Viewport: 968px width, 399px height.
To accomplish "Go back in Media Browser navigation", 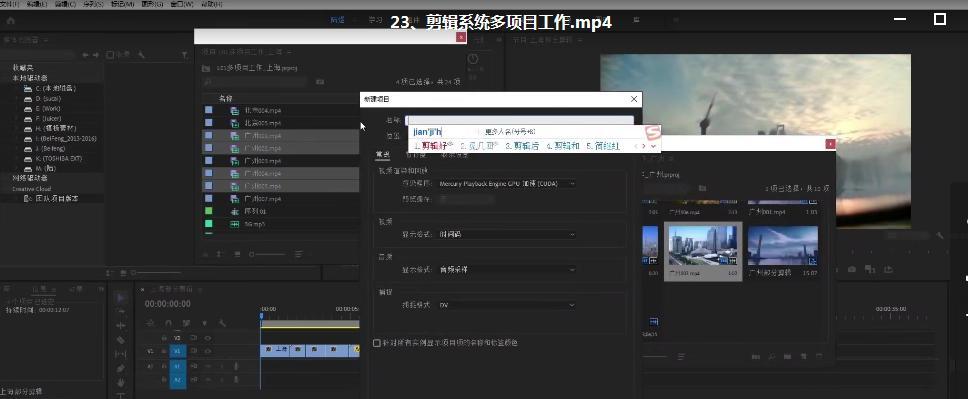I will pyautogui.click(x=85, y=55).
